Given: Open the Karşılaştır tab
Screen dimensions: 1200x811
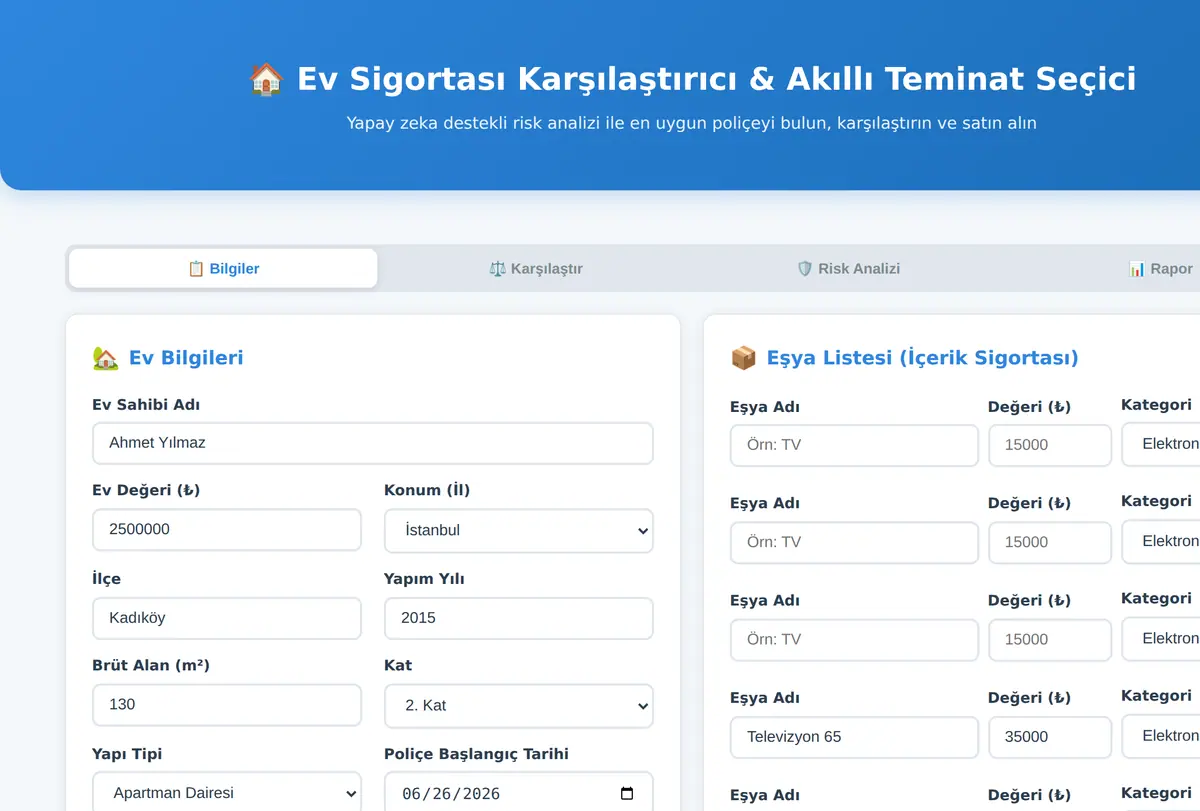Looking at the screenshot, I should pyautogui.click(x=535, y=268).
